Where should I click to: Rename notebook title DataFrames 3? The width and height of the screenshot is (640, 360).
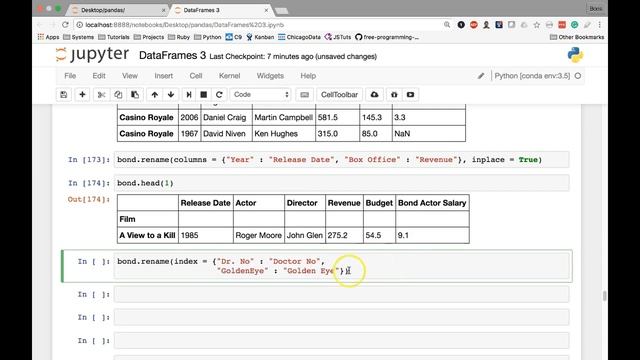(172, 56)
